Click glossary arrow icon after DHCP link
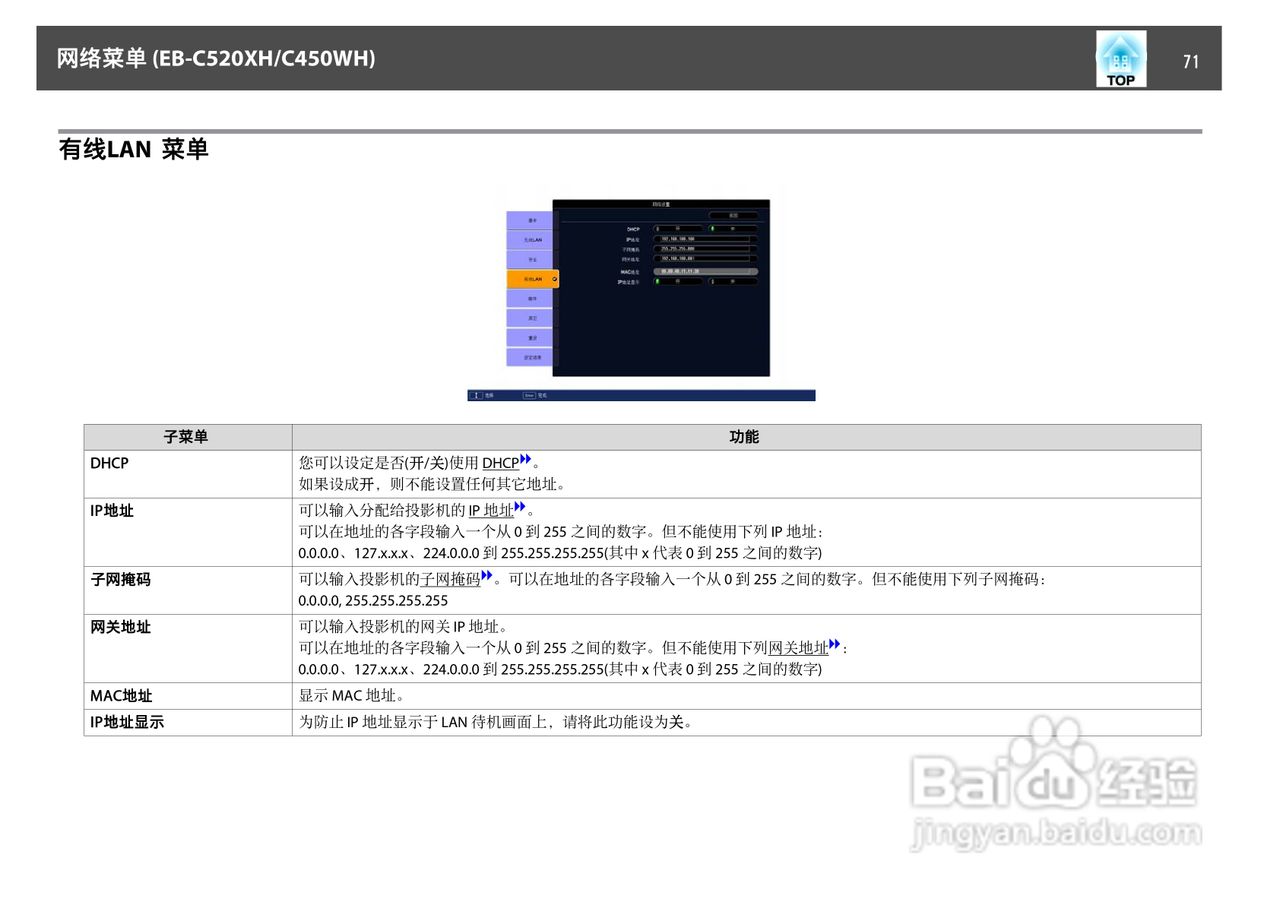 [x=525, y=460]
